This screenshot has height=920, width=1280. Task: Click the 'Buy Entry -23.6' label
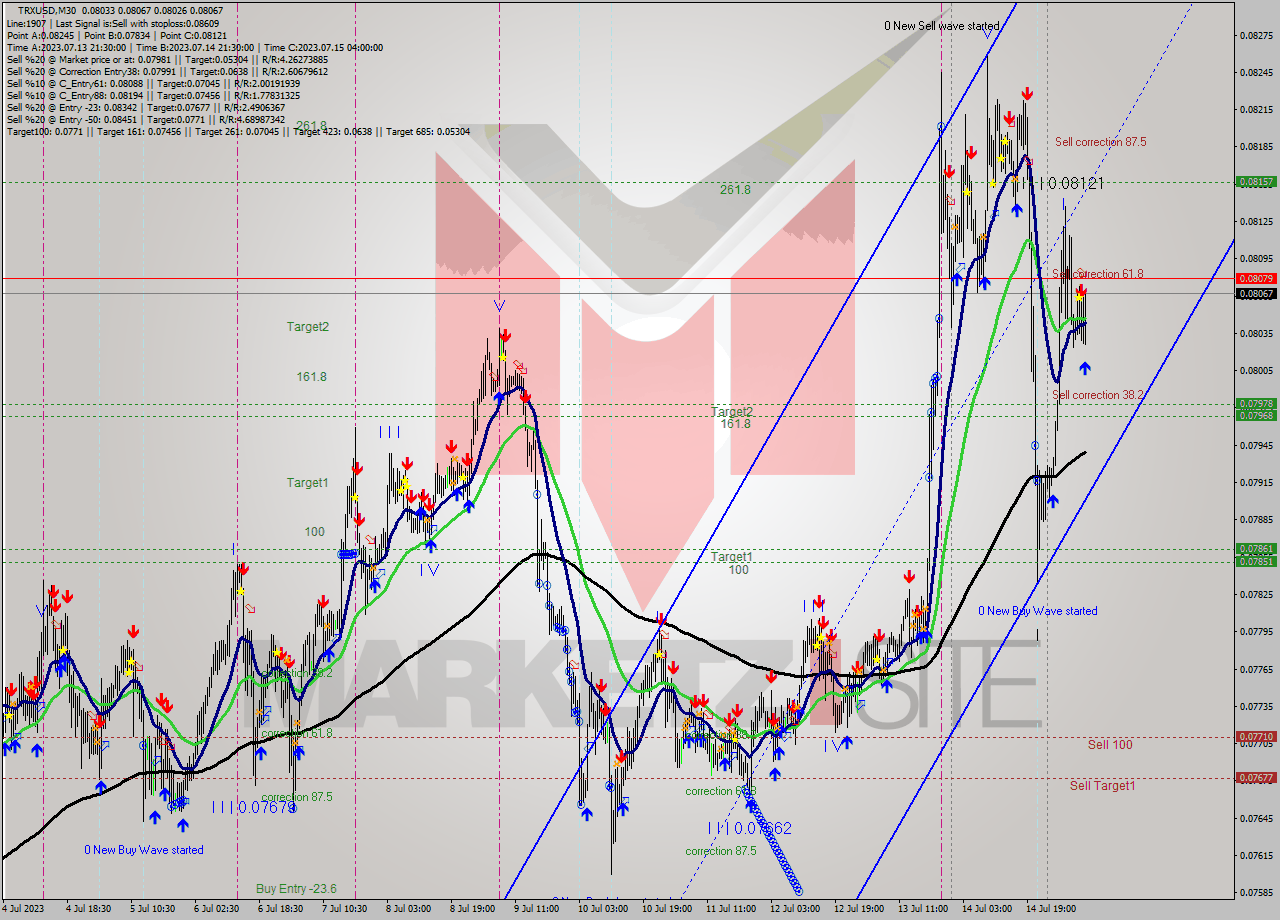[x=296, y=888]
